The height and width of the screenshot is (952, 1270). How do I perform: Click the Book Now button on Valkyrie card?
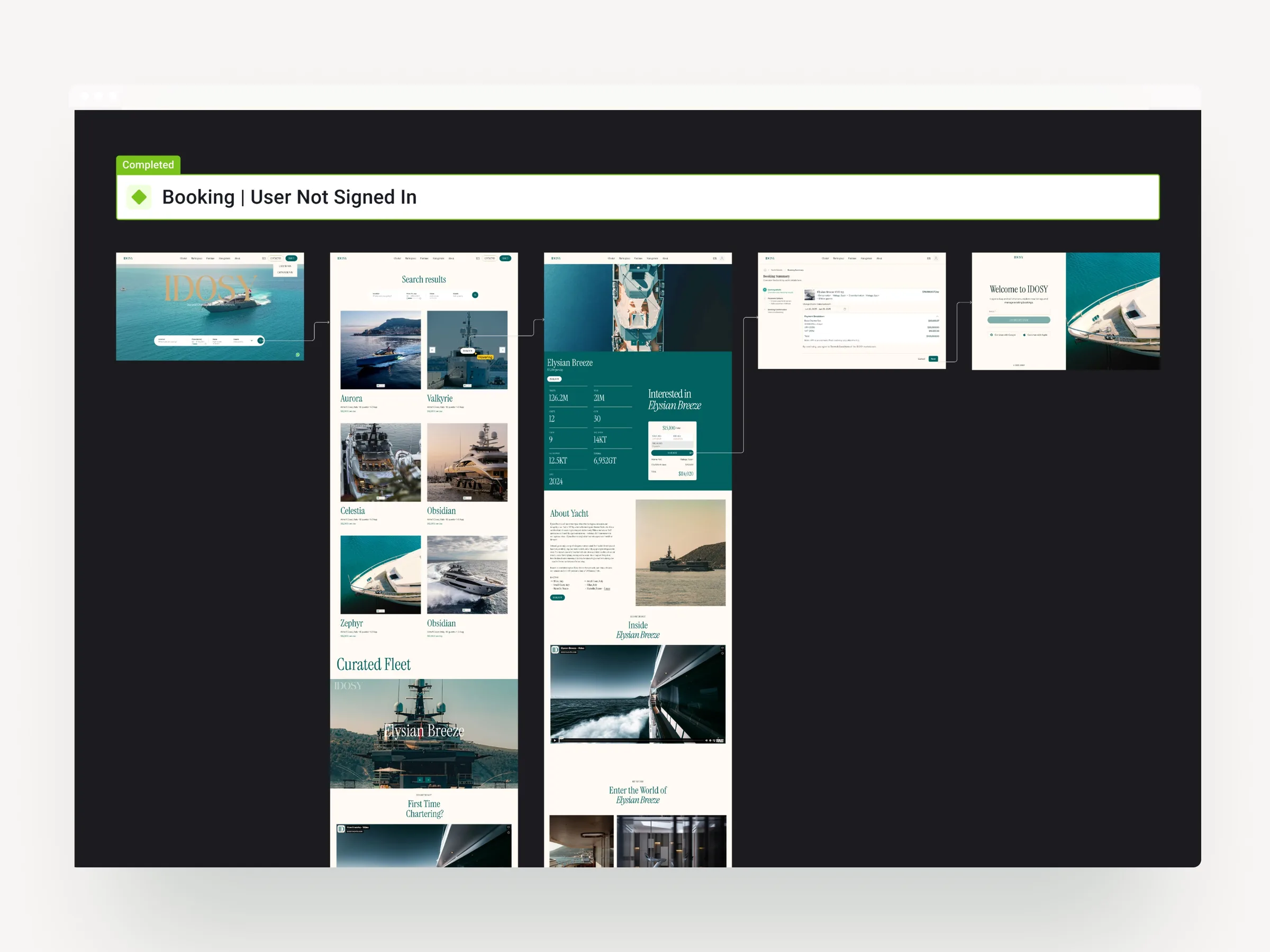(468, 351)
